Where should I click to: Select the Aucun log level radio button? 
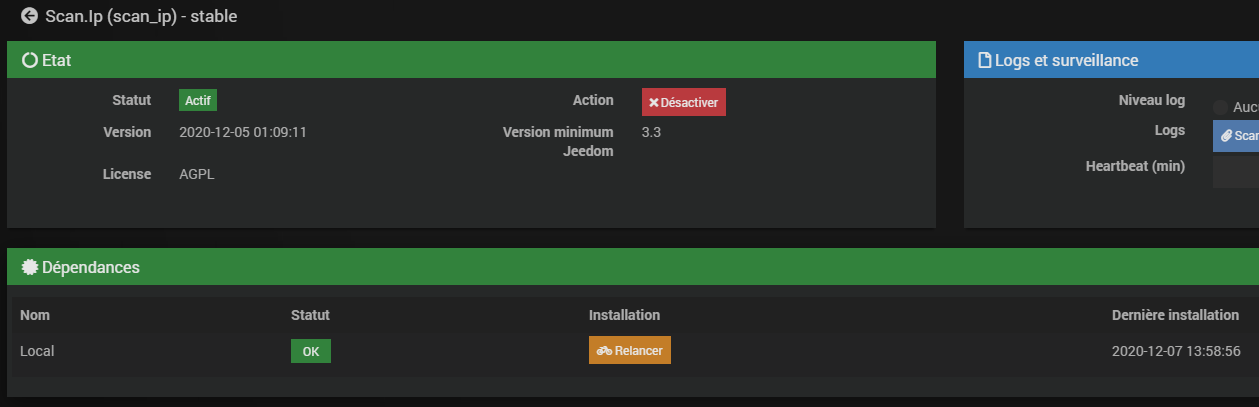point(1220,107)
